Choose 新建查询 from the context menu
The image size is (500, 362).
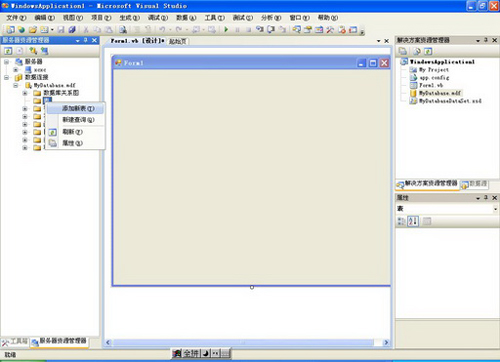(x=75, y=120)
